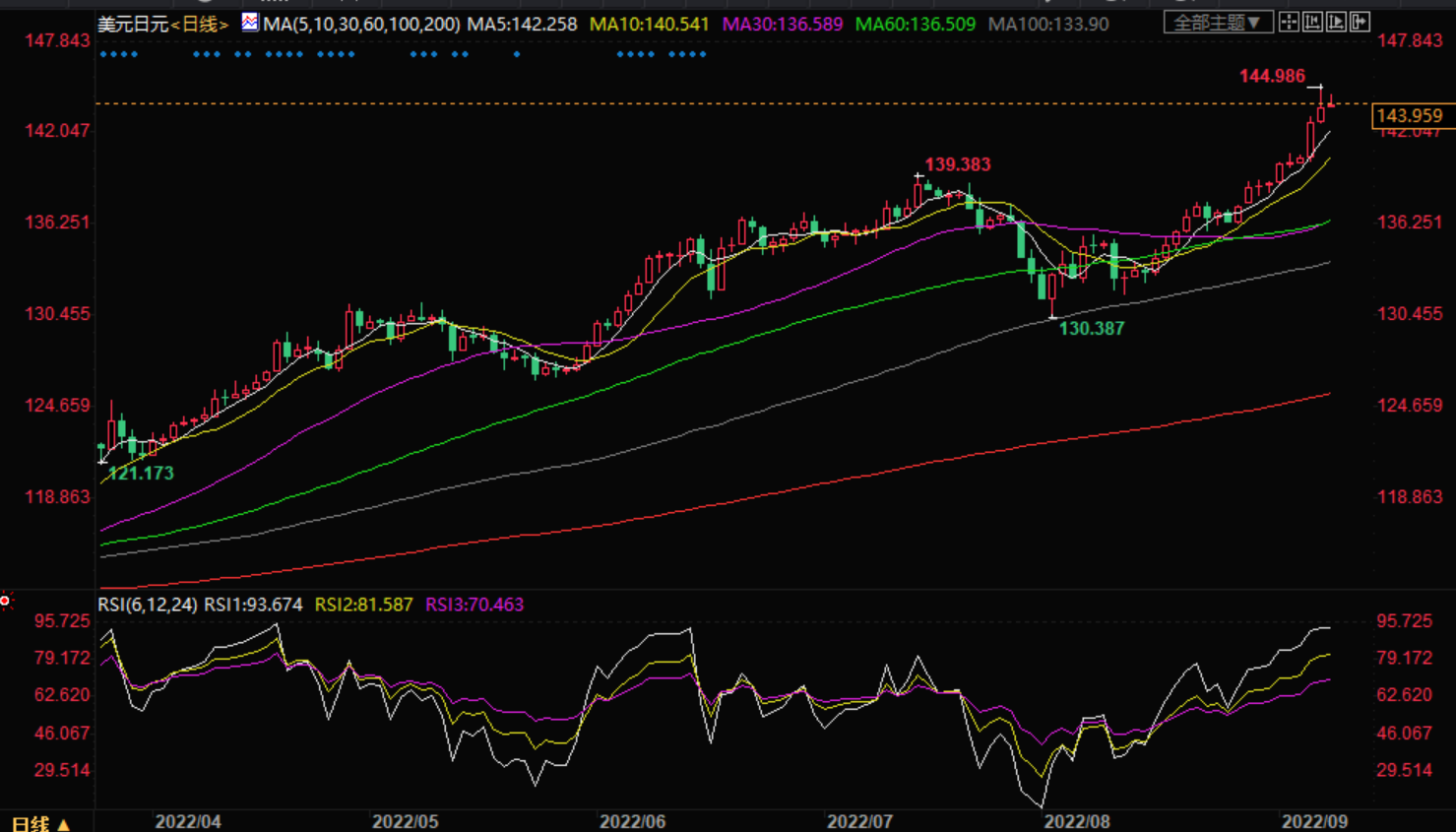Viewport: 1456px width, 832px height.
Task: Click the 2022/07 date on time axis
Action: (859, 821)
